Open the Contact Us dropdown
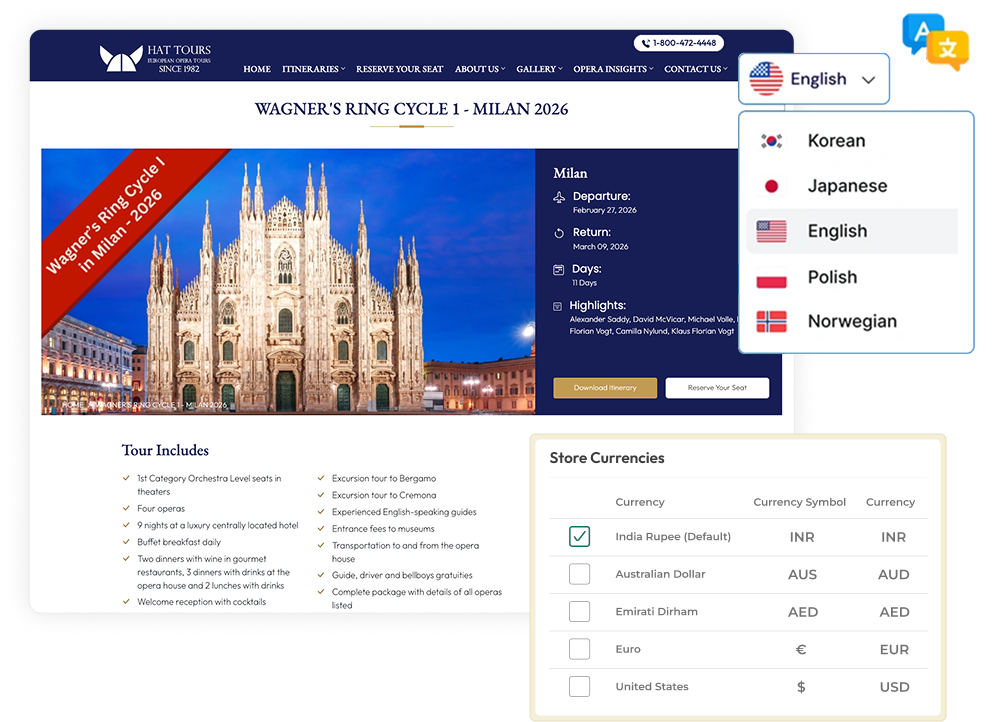 (x=695, y=69)
